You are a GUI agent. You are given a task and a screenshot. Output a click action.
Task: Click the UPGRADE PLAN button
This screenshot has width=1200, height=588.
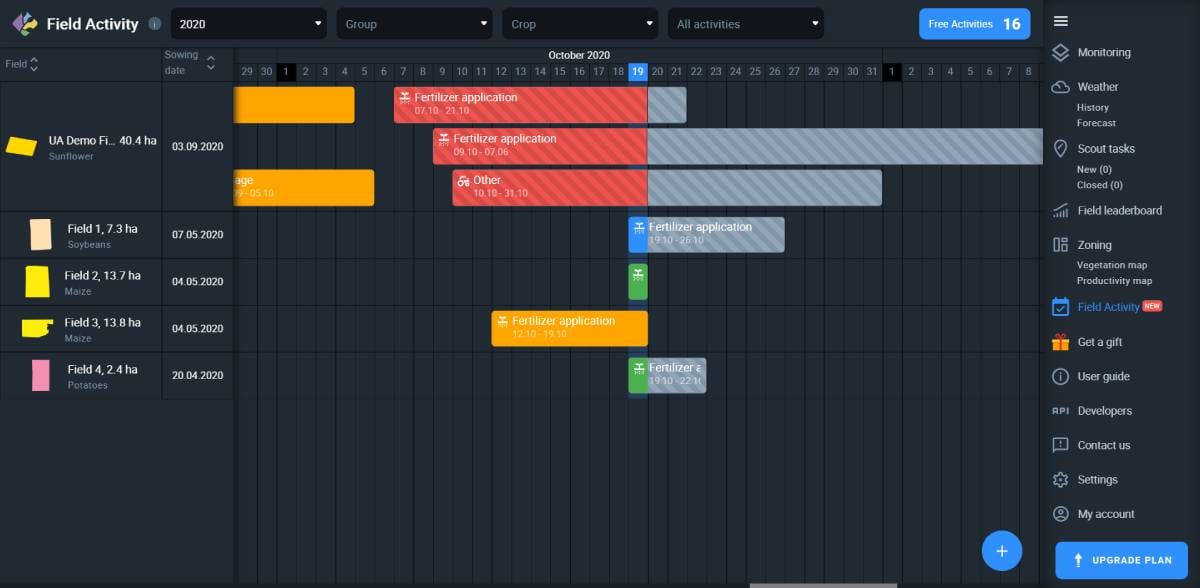click(1121, 560)
